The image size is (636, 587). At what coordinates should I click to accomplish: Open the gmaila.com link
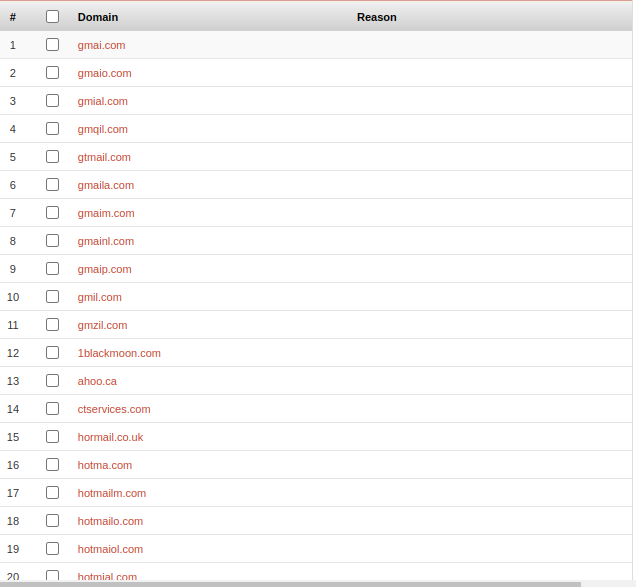105,185
